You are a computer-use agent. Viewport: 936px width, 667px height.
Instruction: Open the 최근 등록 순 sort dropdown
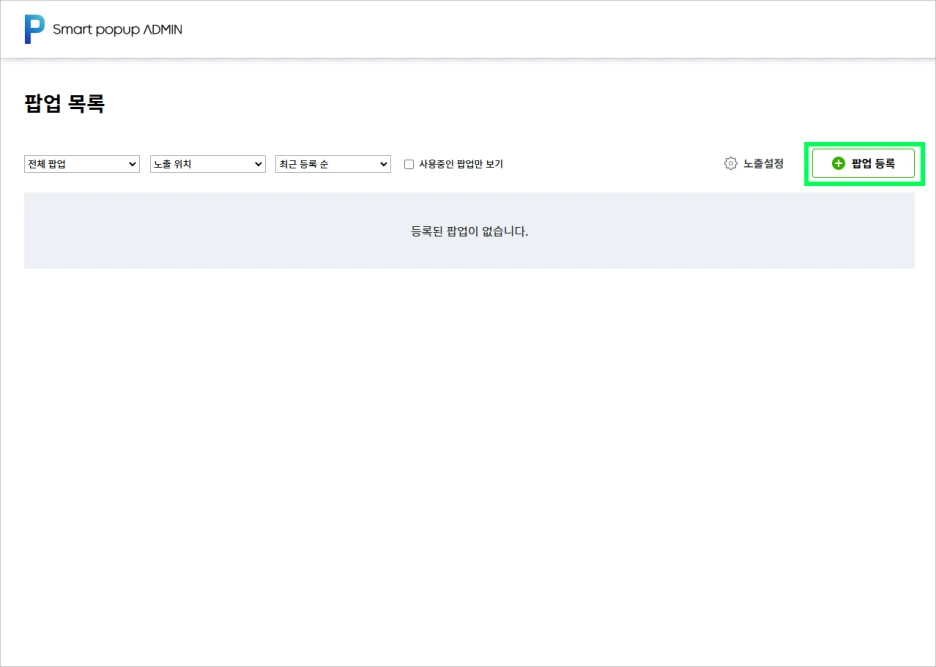click(332, 163)
